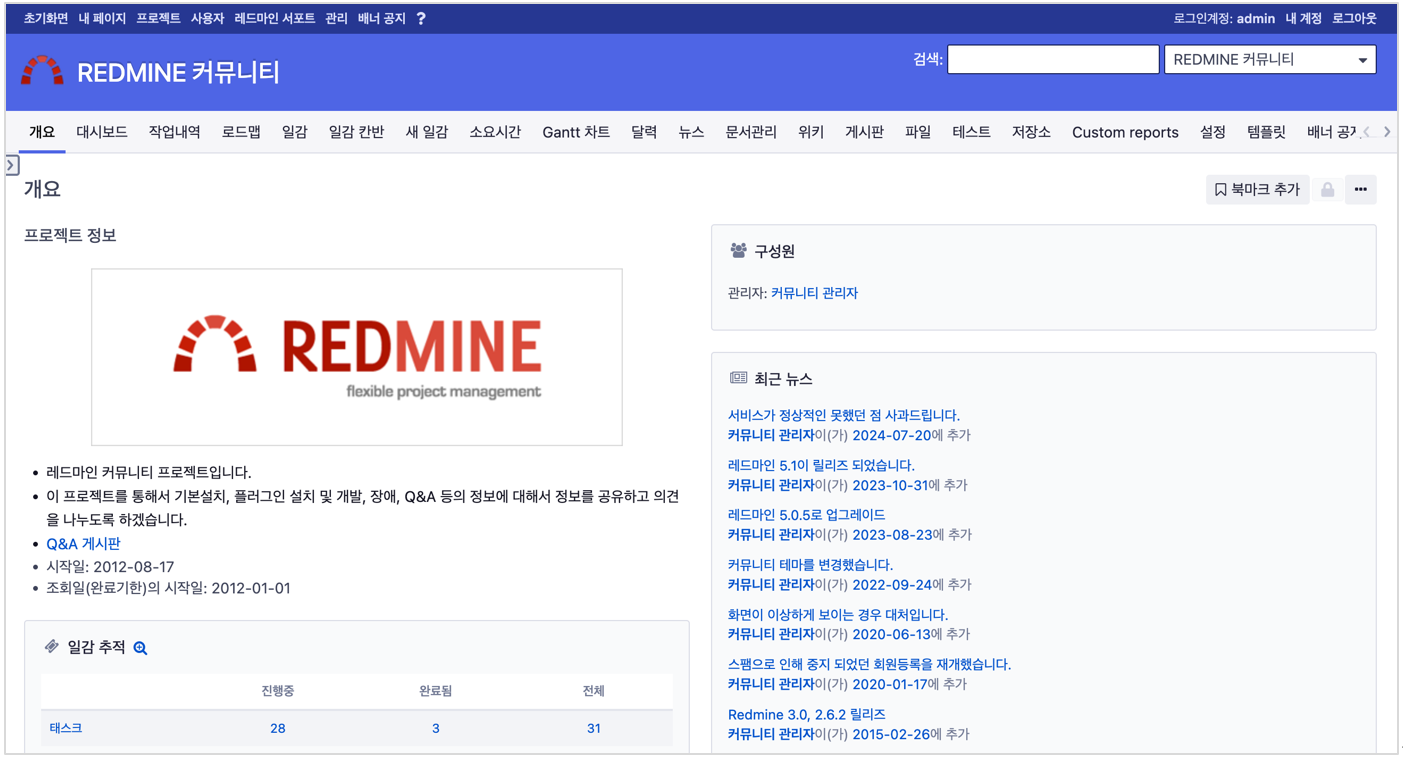The image size is (1403, 759).
Task: Click the lock icon beside bookmark button
Action: [1327, 189]
